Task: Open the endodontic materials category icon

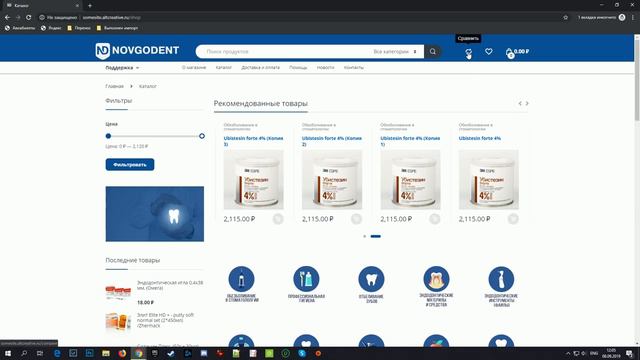Action: [x=436, y=286]
